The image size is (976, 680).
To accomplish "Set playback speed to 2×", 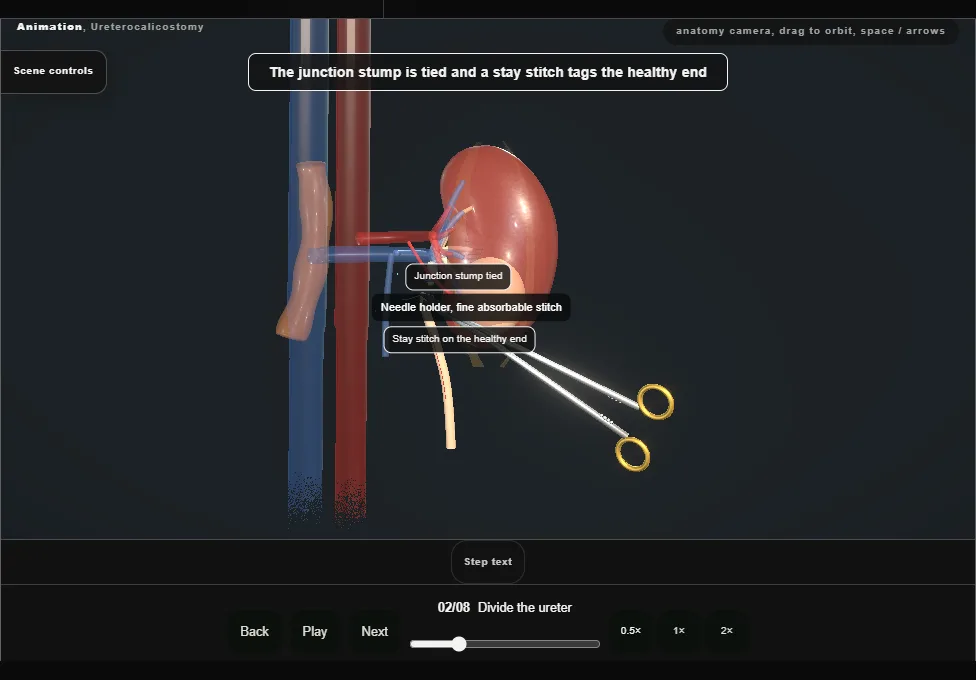I will point(726,631).
